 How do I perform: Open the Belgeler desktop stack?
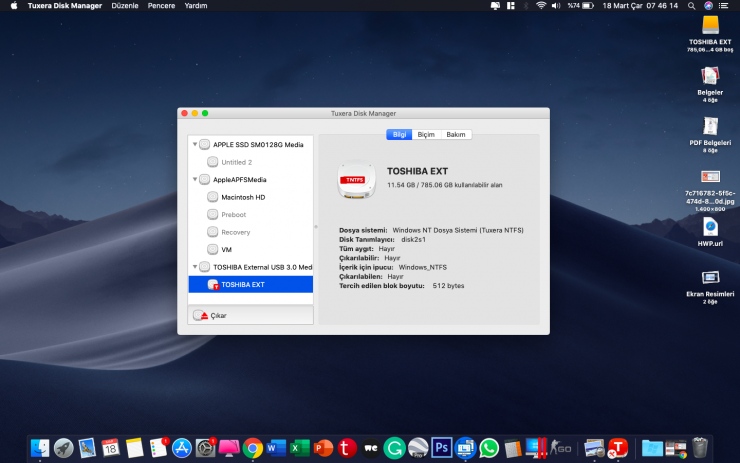point(710,76)
